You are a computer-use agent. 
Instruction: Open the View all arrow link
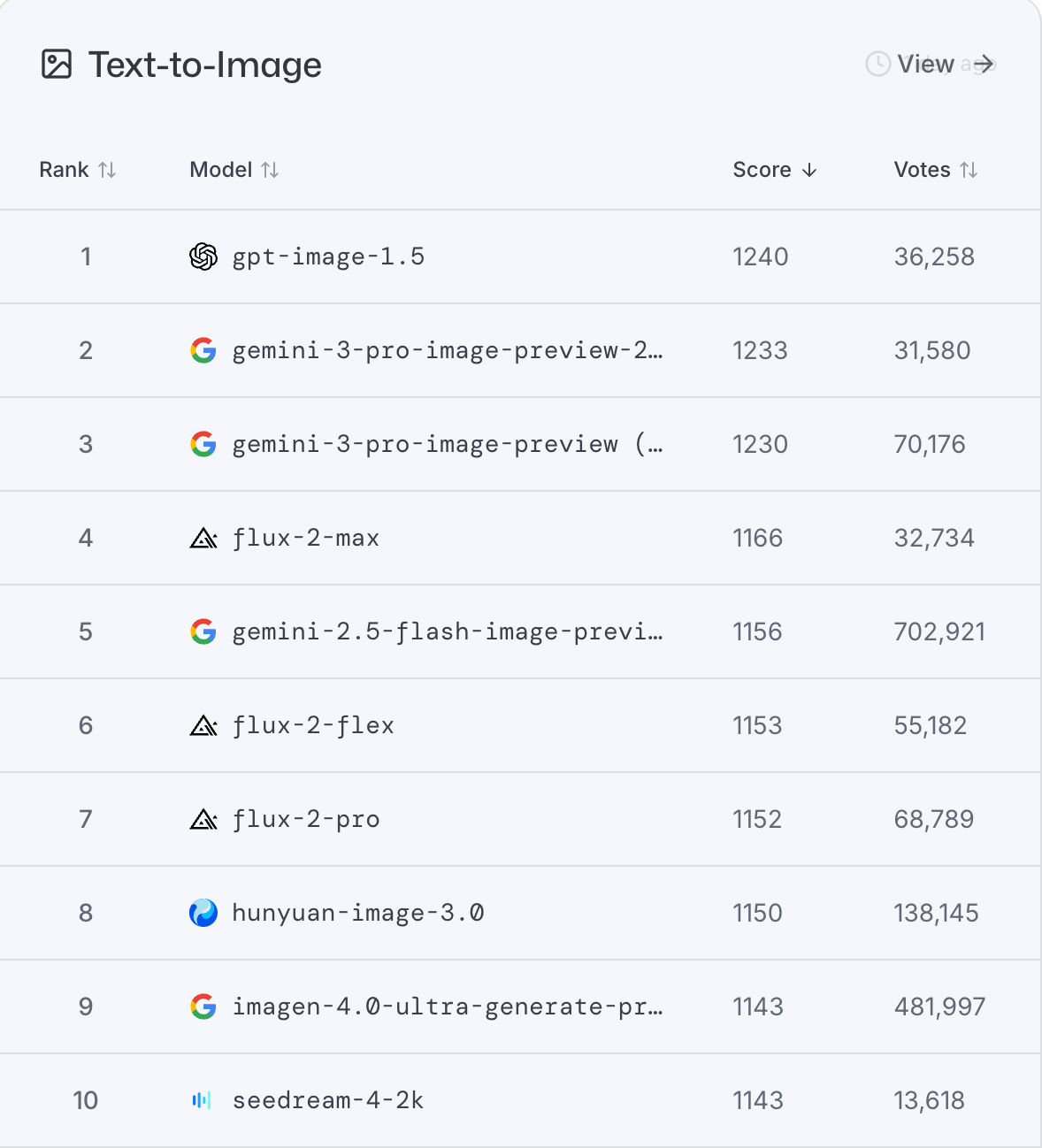click(x=984, y=64)
